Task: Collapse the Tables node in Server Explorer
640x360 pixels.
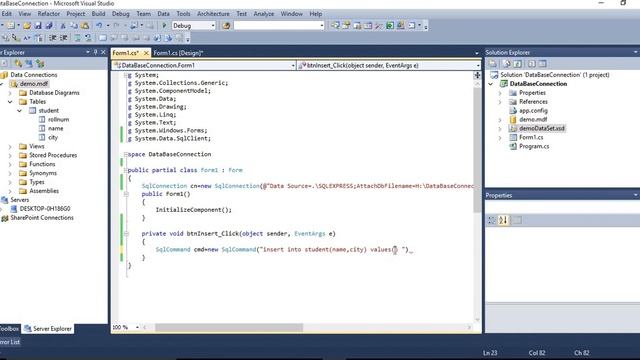Action: (10, 102)
